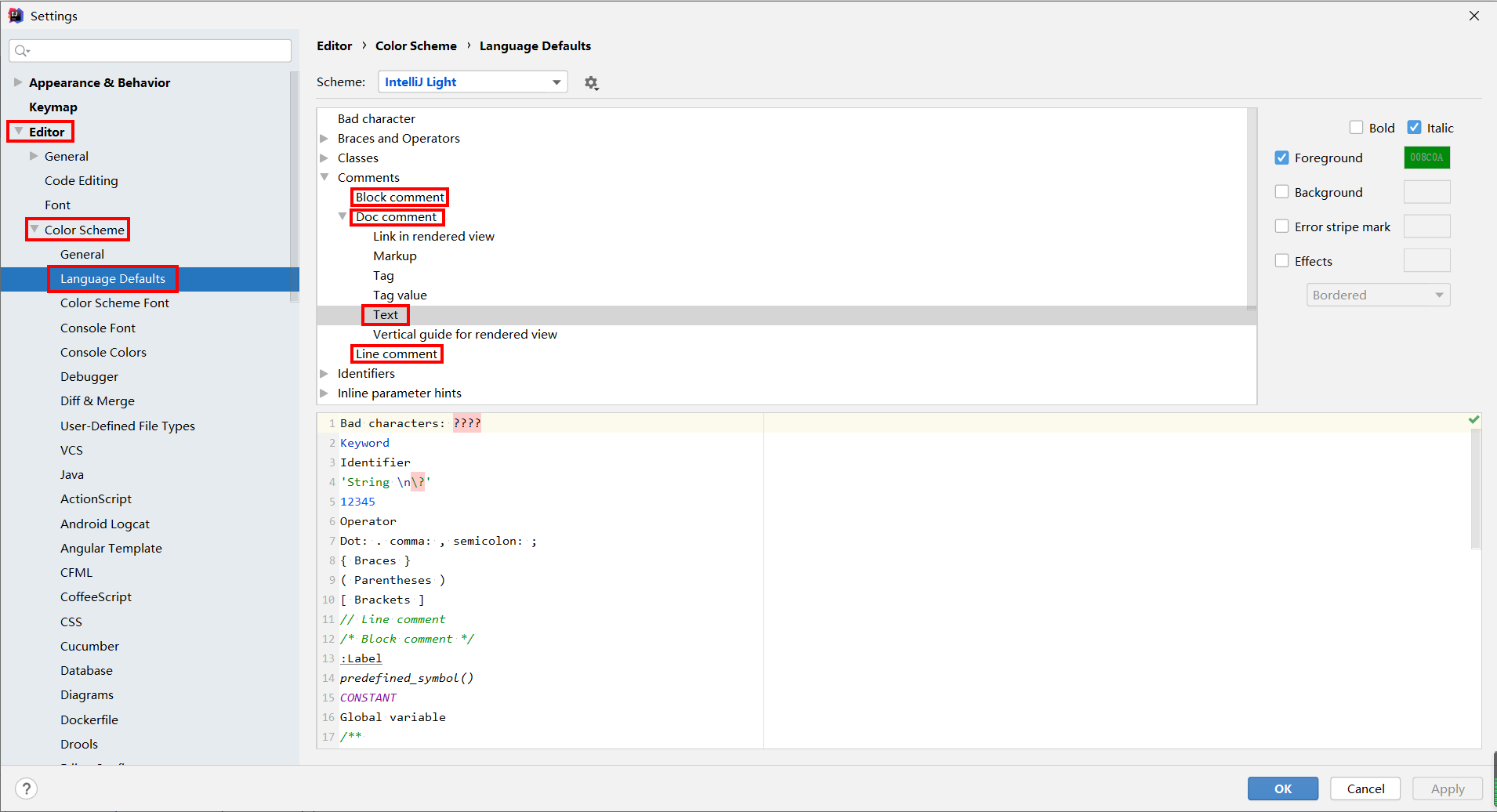Collapse the Editor section arrow
Viewport: 1497px width, 812px height.
tap(18, 132)
